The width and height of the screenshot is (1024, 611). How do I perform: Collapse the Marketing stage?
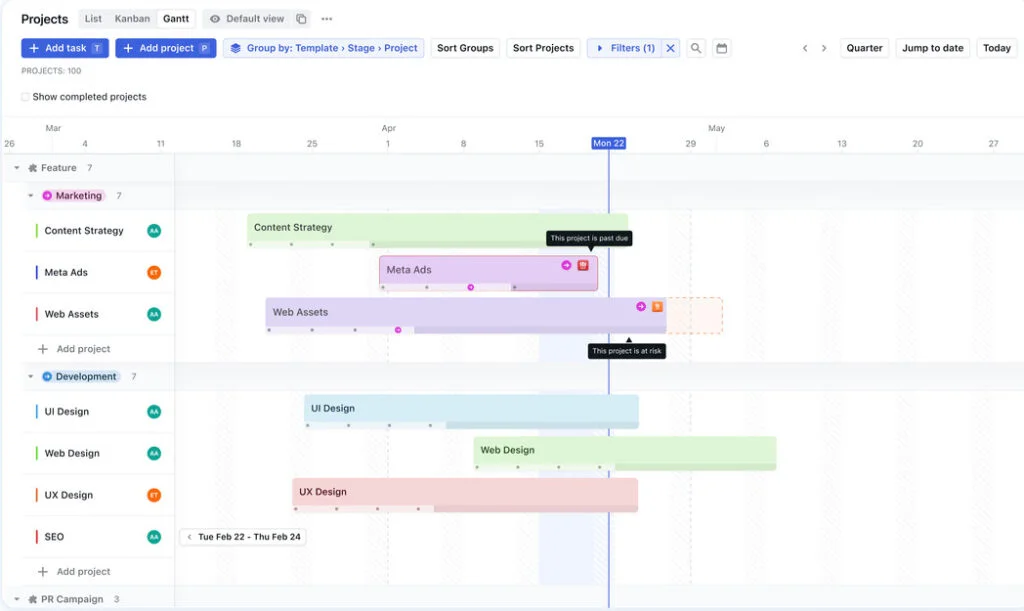[31, 196]
